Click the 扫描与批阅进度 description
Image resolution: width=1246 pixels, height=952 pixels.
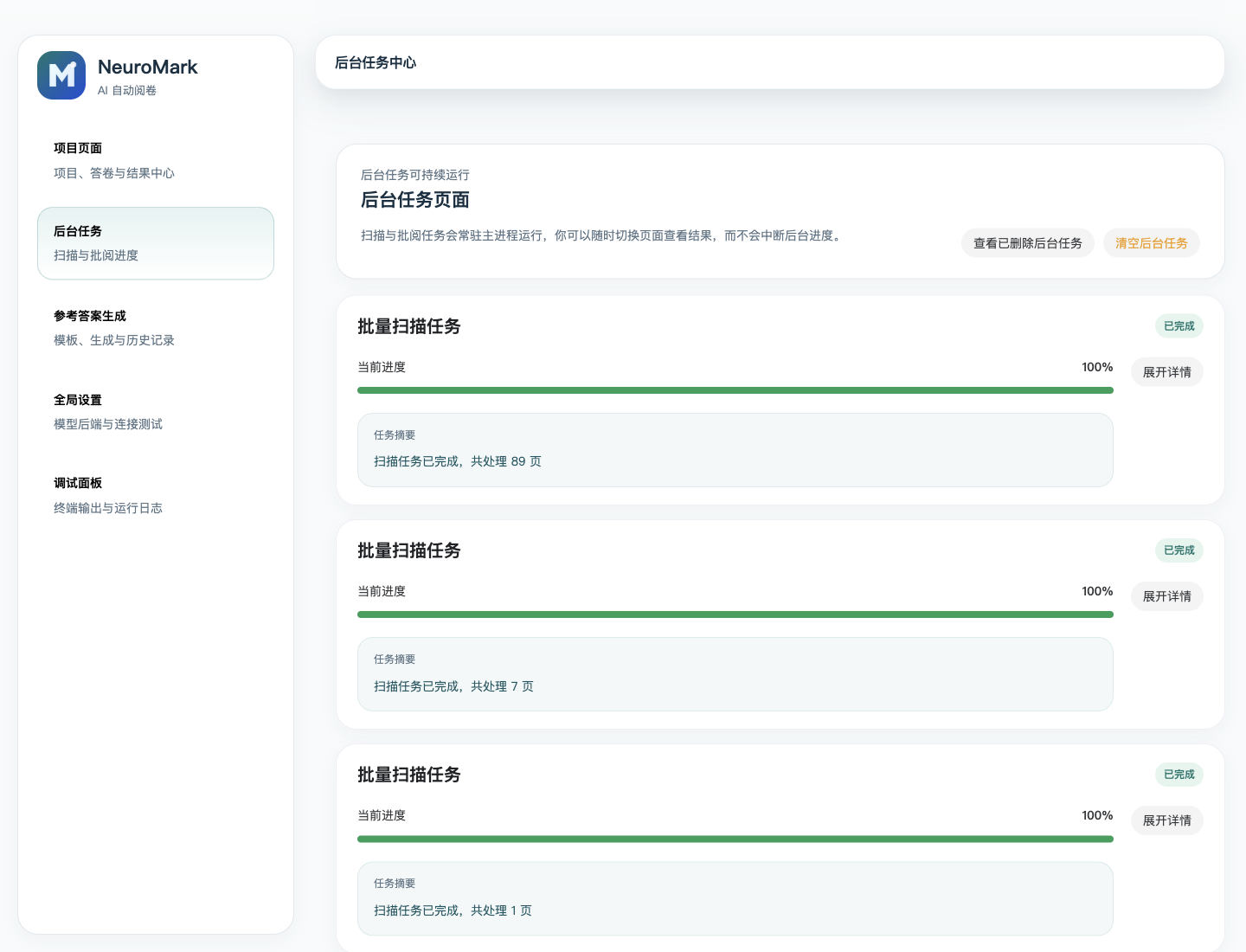[x=96, y=255]
